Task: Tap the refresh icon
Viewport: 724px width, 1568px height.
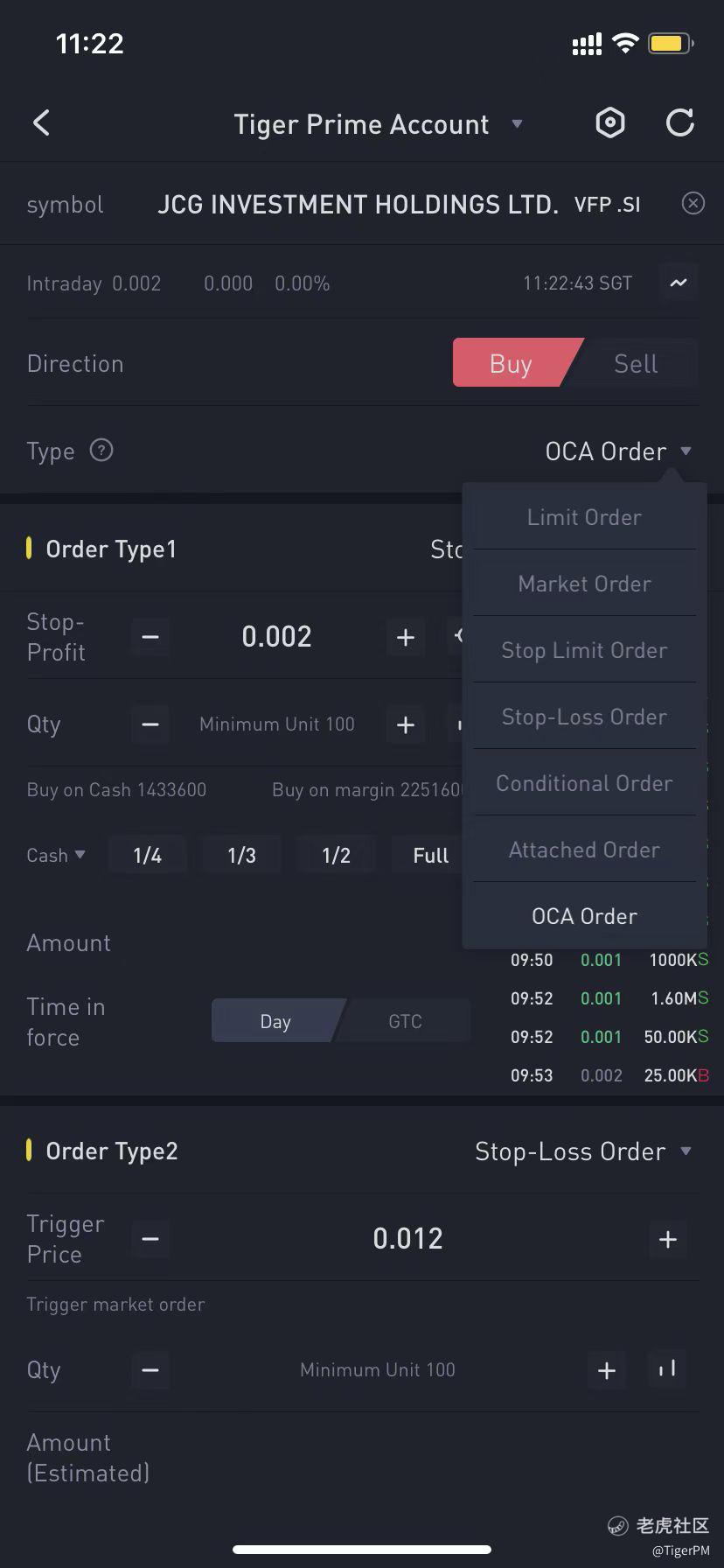Action: click(x=679, y=123)
